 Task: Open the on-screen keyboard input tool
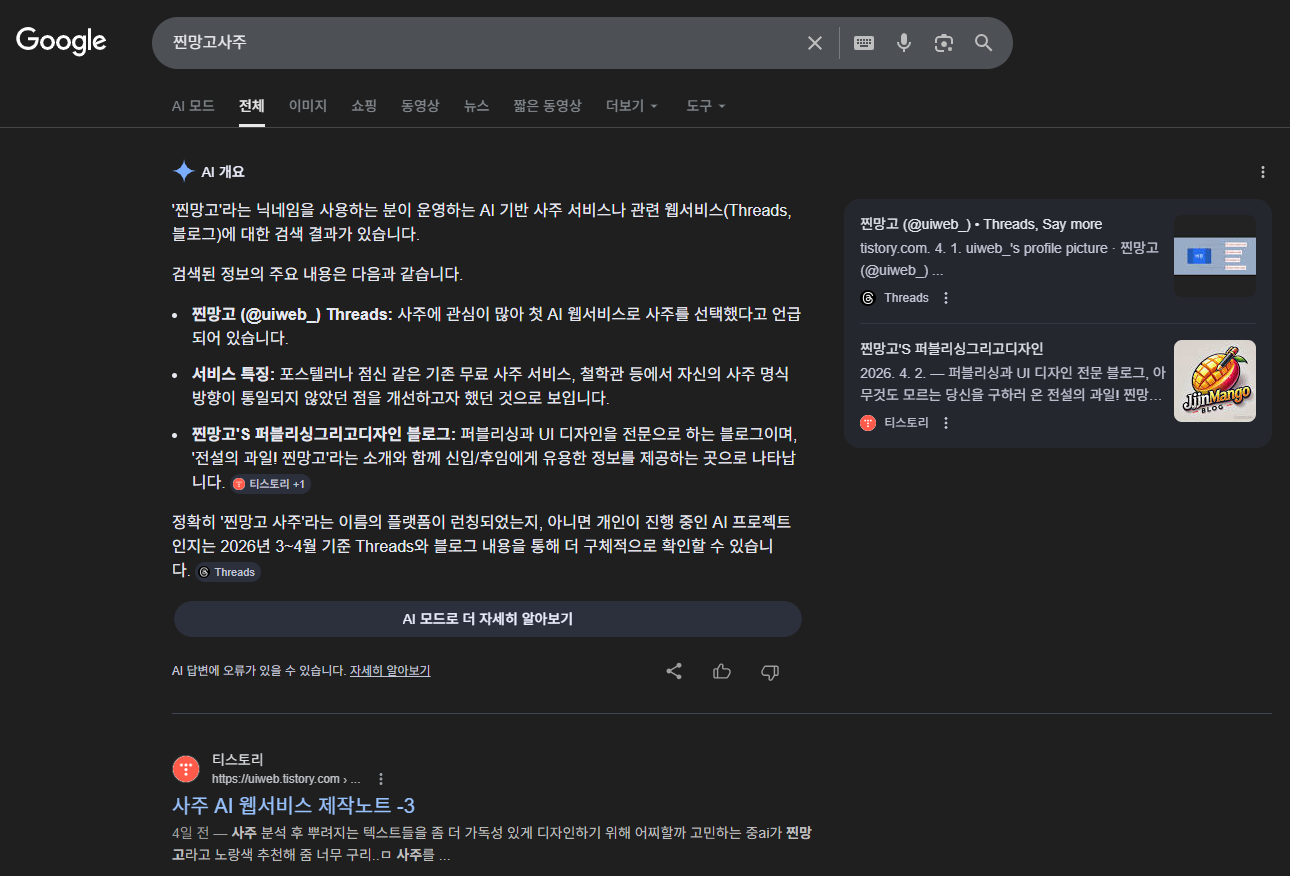point(864,43)
